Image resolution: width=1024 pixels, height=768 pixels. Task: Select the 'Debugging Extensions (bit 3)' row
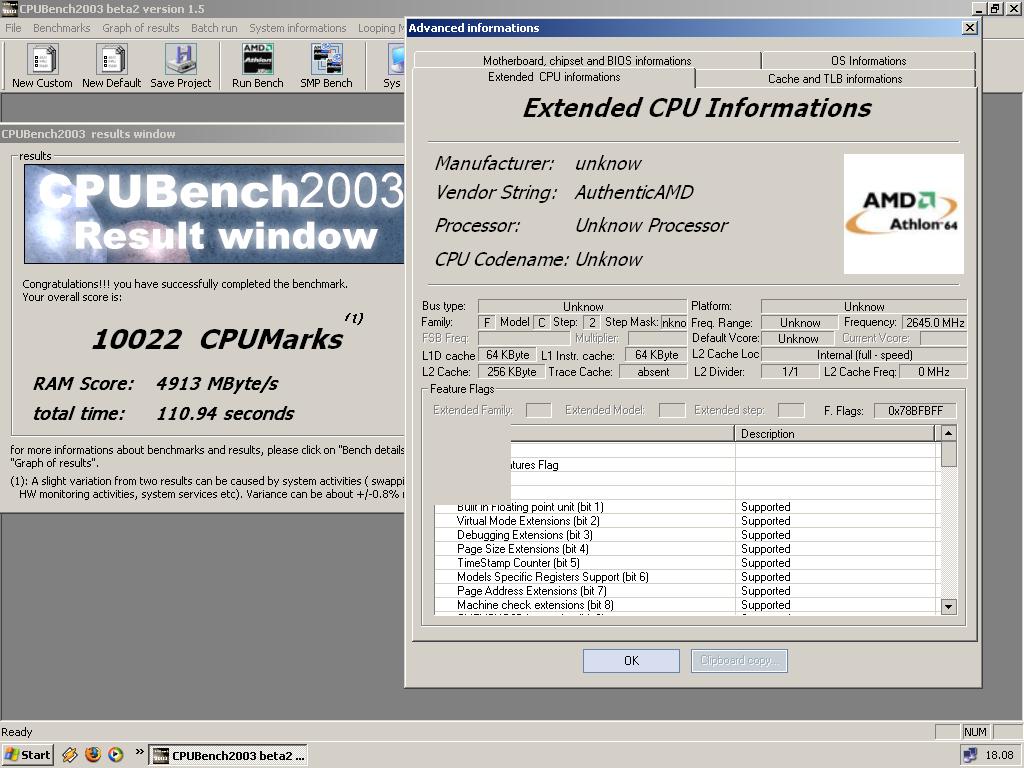click(685, 535)
